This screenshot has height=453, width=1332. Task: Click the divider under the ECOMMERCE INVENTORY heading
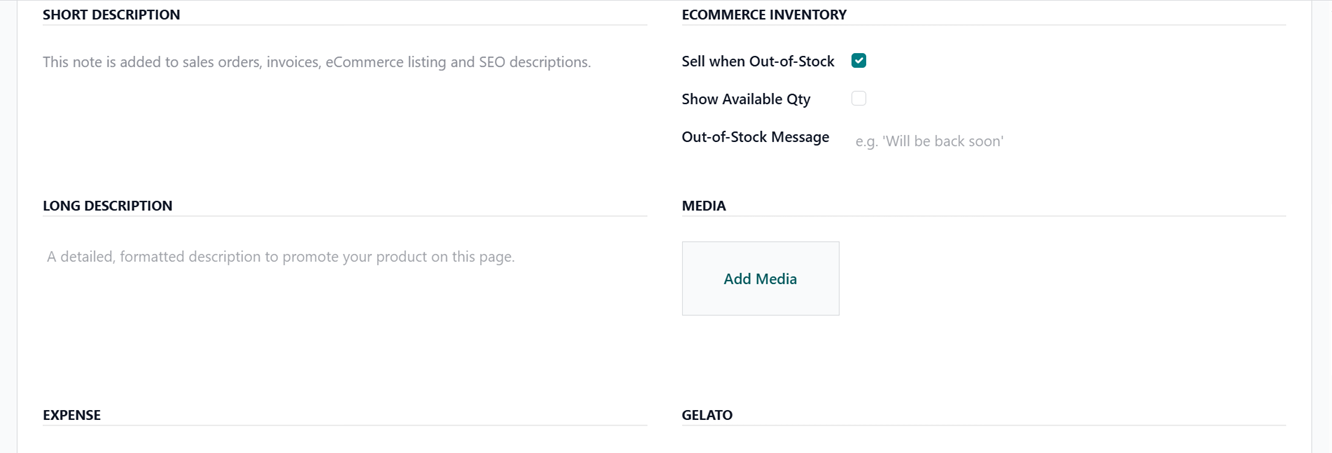(x=983, y=25)
